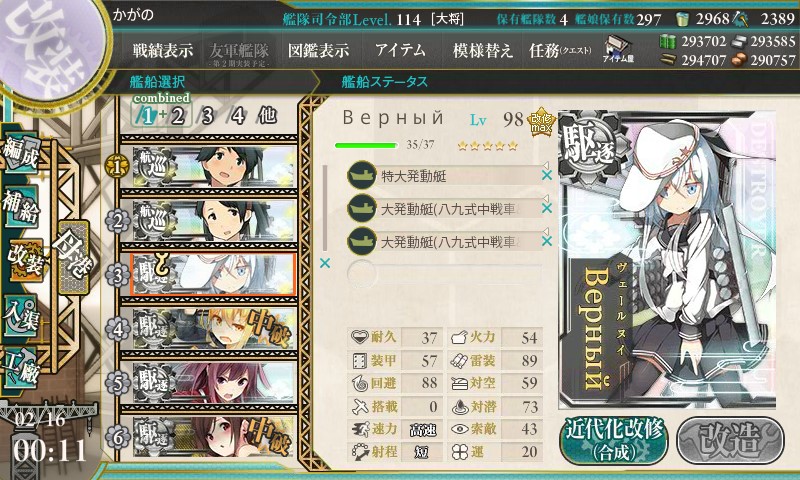The height and width of the screenshot is (480, 800).
Task: Open the 工廠 (factory) side icon
Action: click(21, 367)
